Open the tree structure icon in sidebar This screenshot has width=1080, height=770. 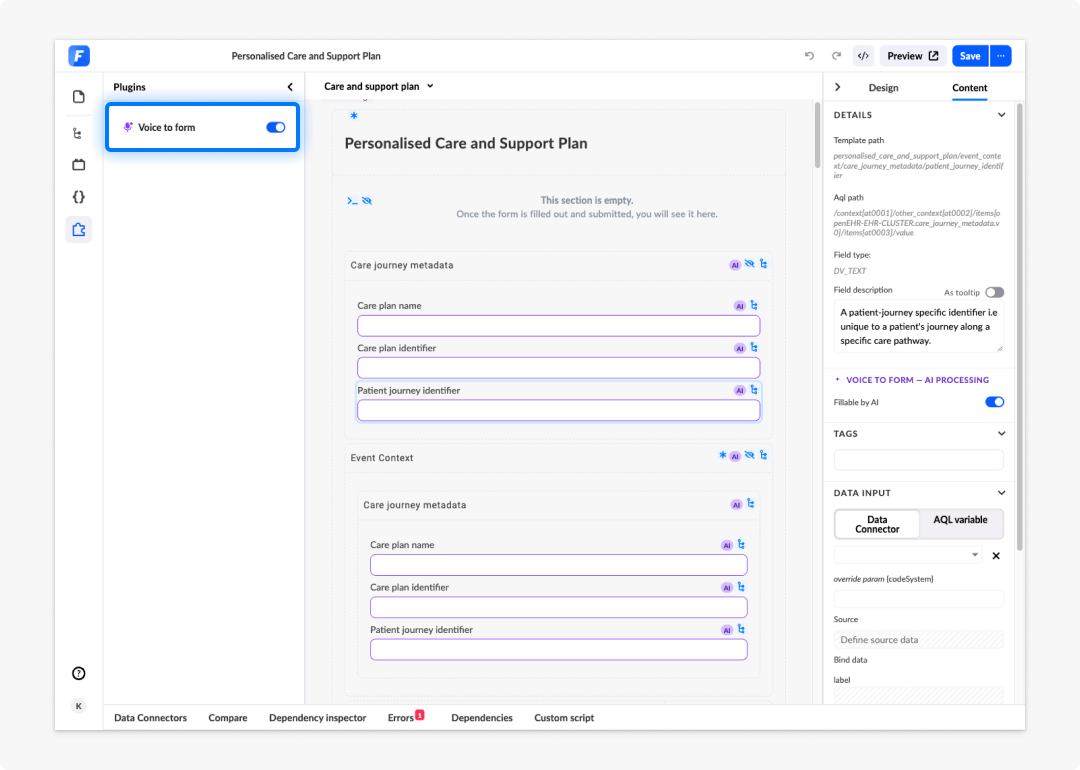click(x=77, y=133)
